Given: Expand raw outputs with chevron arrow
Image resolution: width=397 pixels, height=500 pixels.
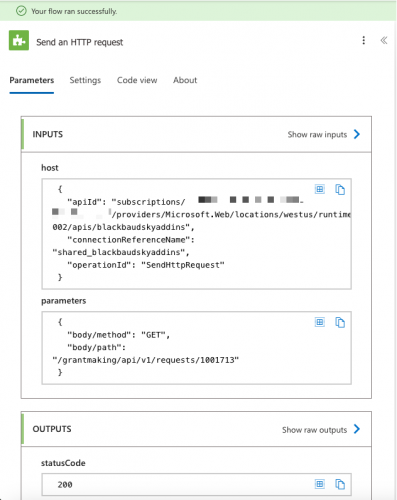Looking at the screenshot, I should click(x=357, y=429).
